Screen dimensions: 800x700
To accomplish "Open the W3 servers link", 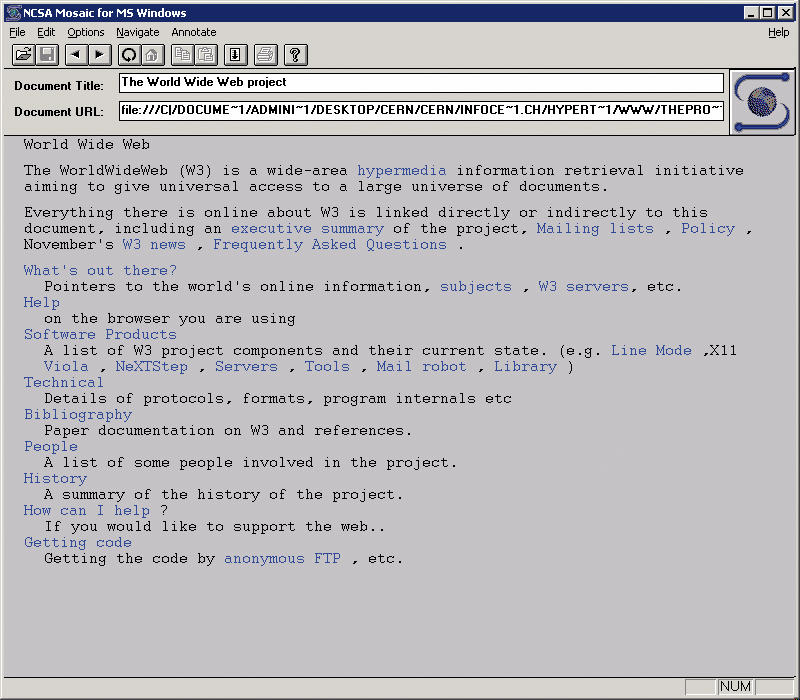I will pyautogui.click(x=583, y=287).
